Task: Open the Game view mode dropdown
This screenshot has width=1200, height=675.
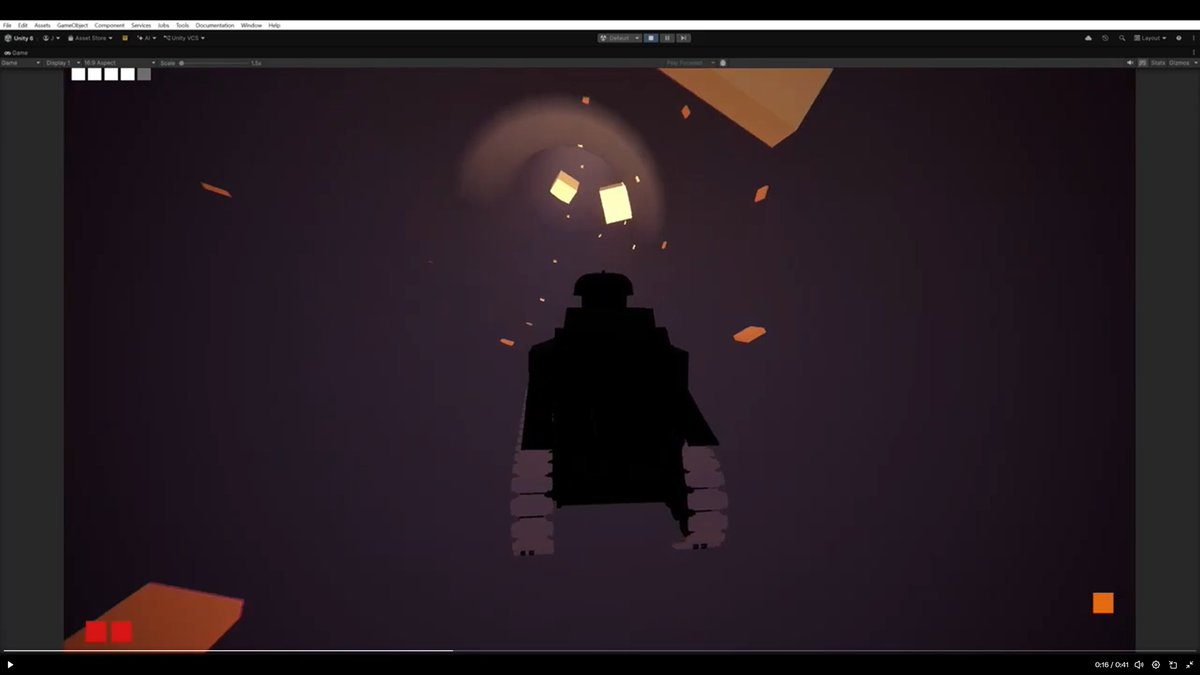Action: (21, 63)
